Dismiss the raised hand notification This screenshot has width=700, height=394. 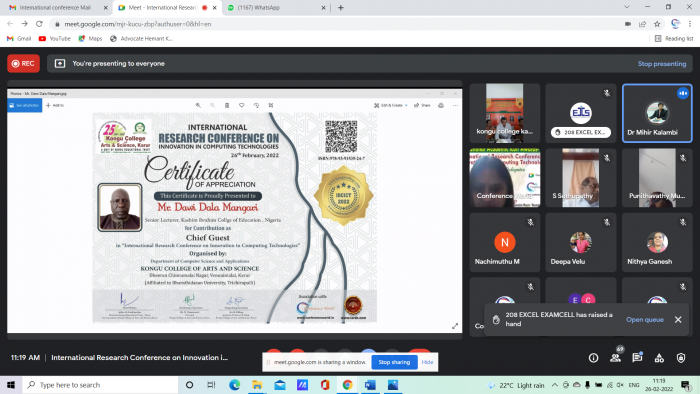point(678,319)
